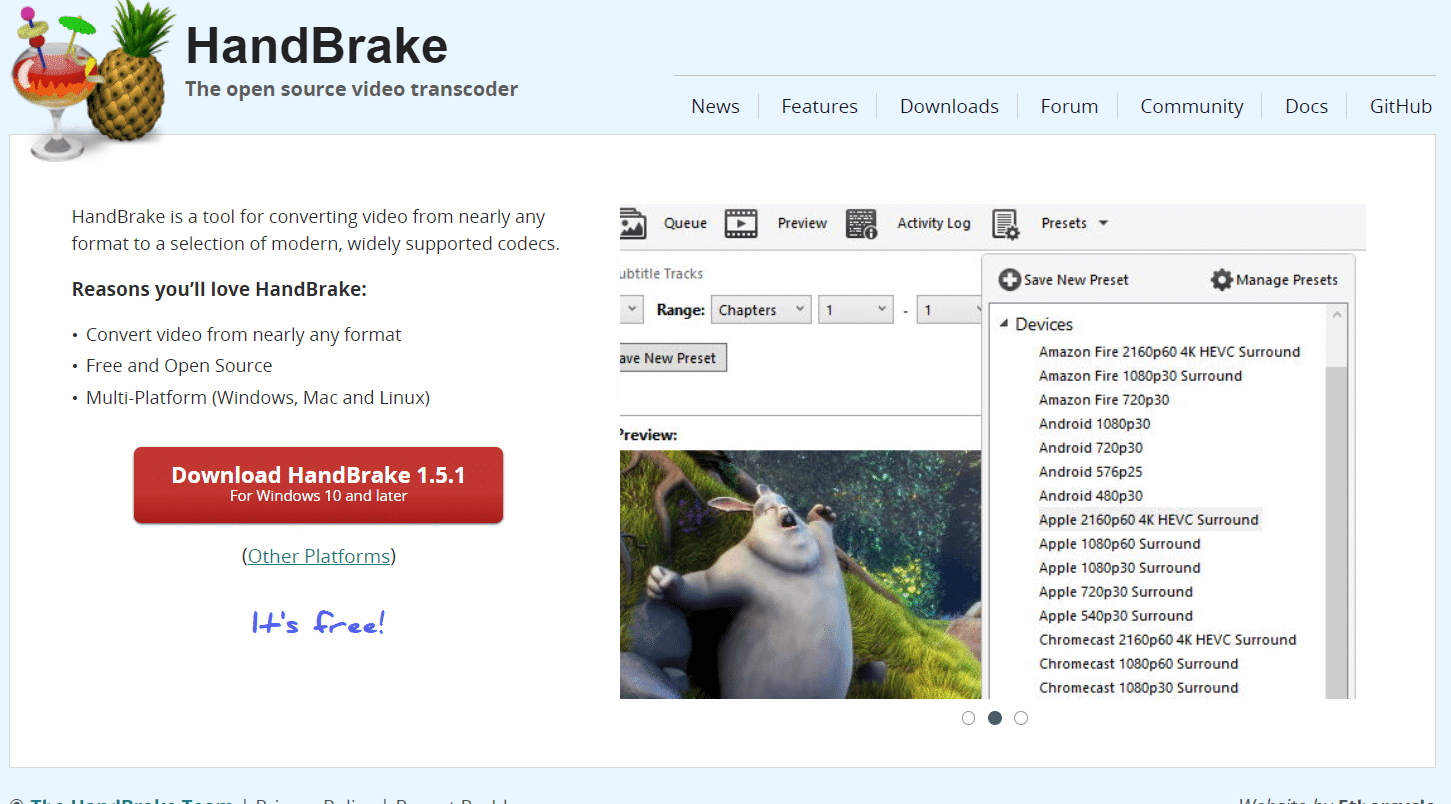Go to the Features page
The width and height of the screenshot is (1451, 804).
pos(819,106)
